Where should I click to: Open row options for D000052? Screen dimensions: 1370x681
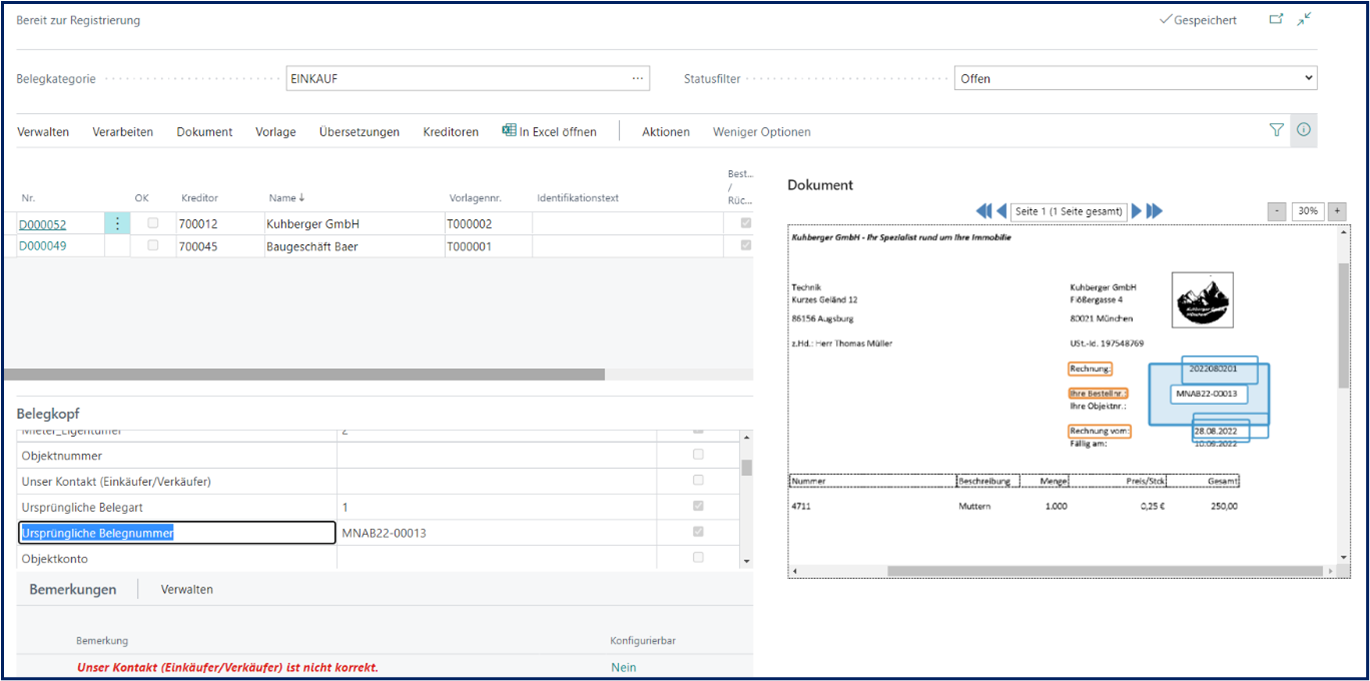click(x=117, y=224)
